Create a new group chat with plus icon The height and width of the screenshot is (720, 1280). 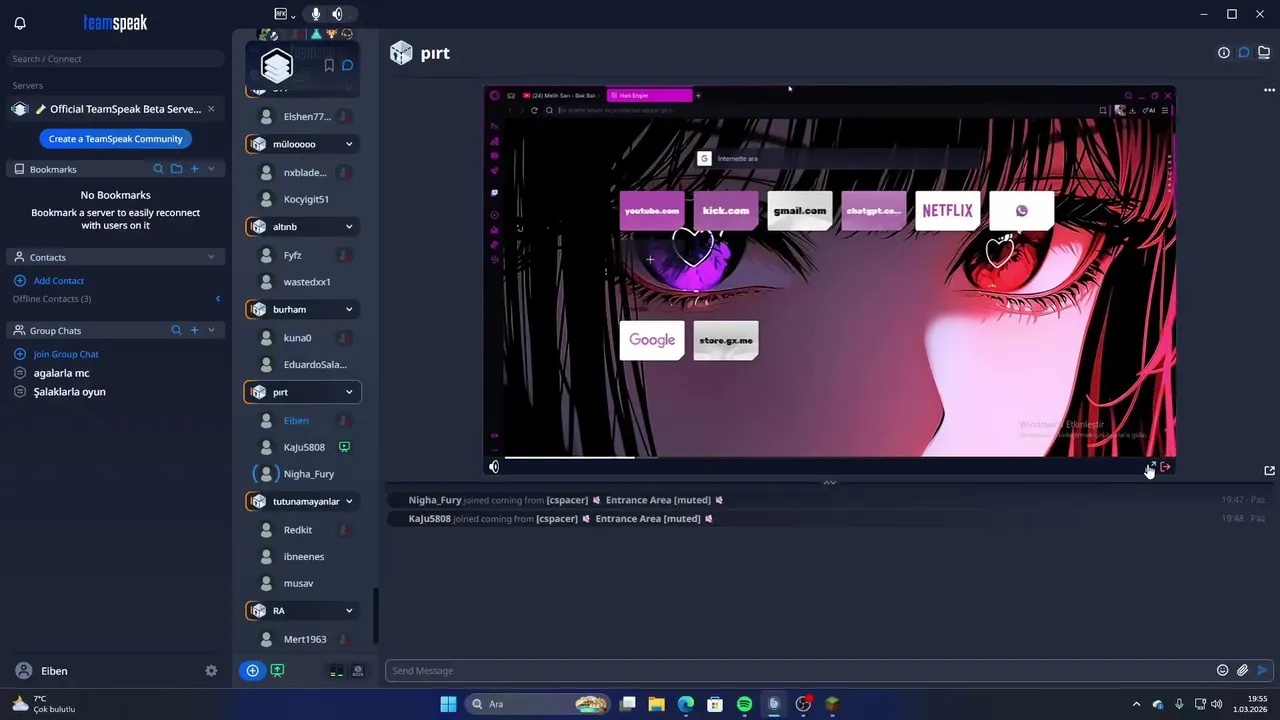click(x=195, y=330)
